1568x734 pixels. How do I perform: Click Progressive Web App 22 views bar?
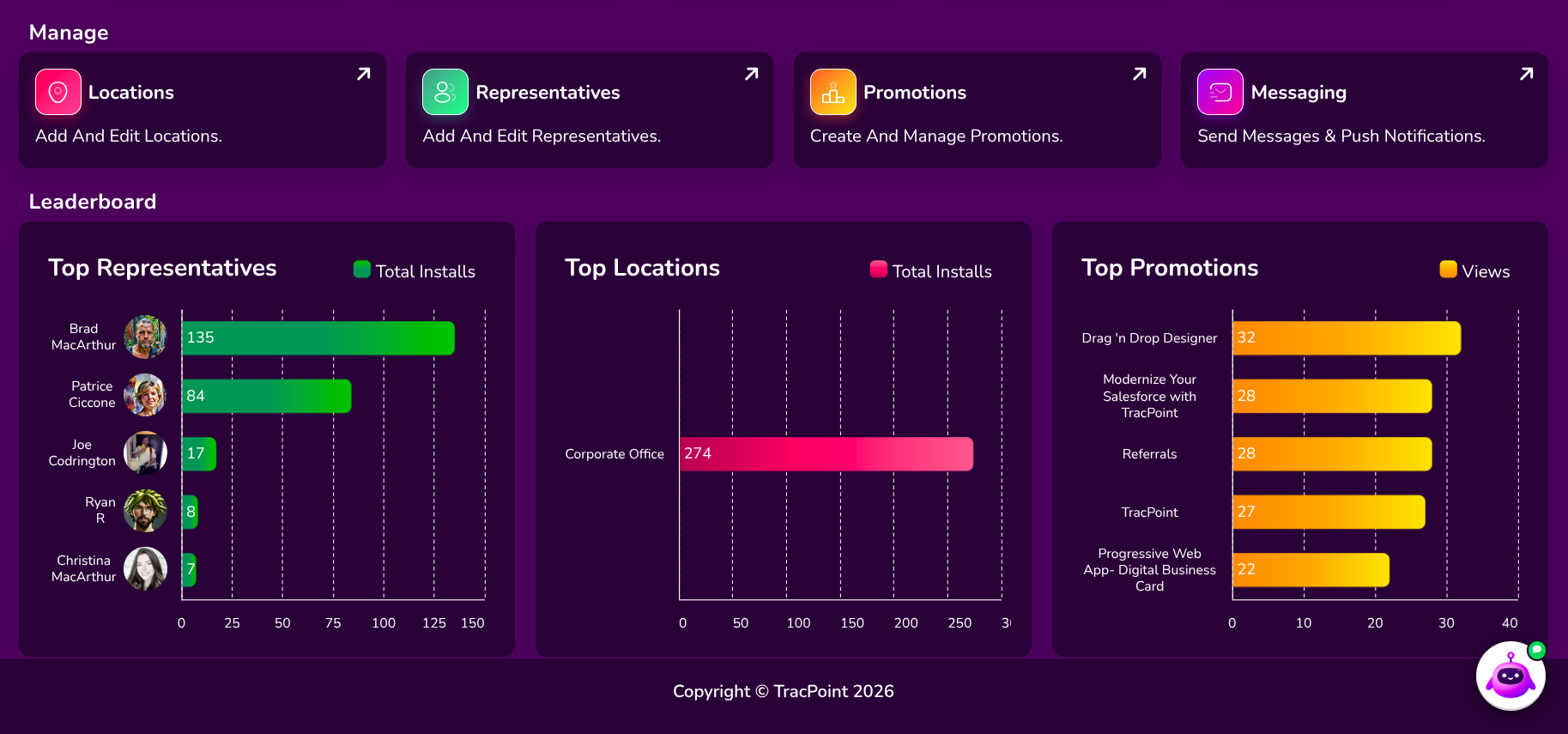click(1311, 569)
